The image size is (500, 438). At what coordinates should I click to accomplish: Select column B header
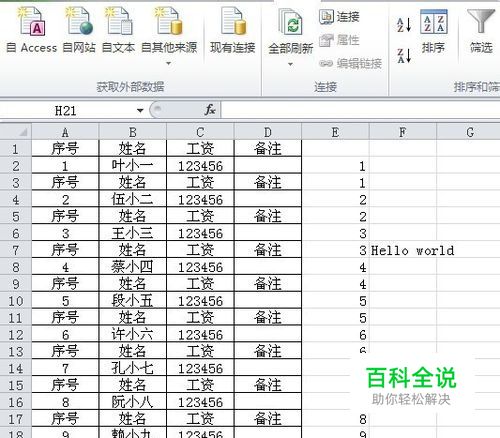point(133,132)
